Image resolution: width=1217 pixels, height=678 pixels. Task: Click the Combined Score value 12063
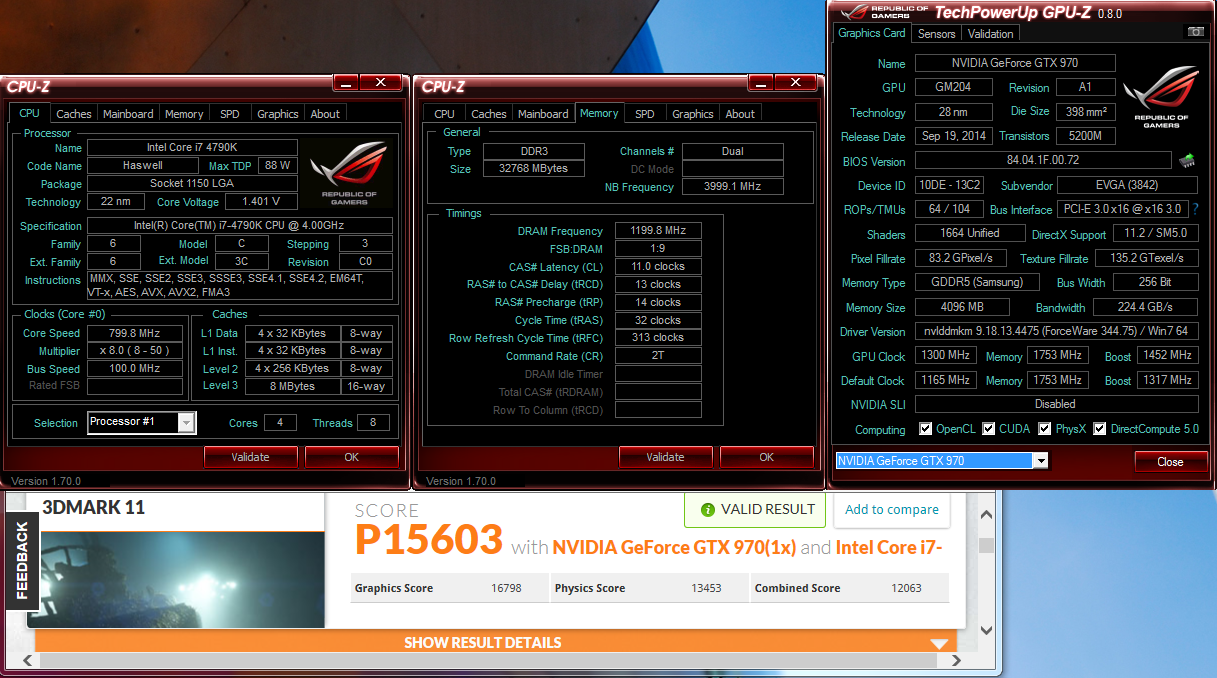[906, 588]
